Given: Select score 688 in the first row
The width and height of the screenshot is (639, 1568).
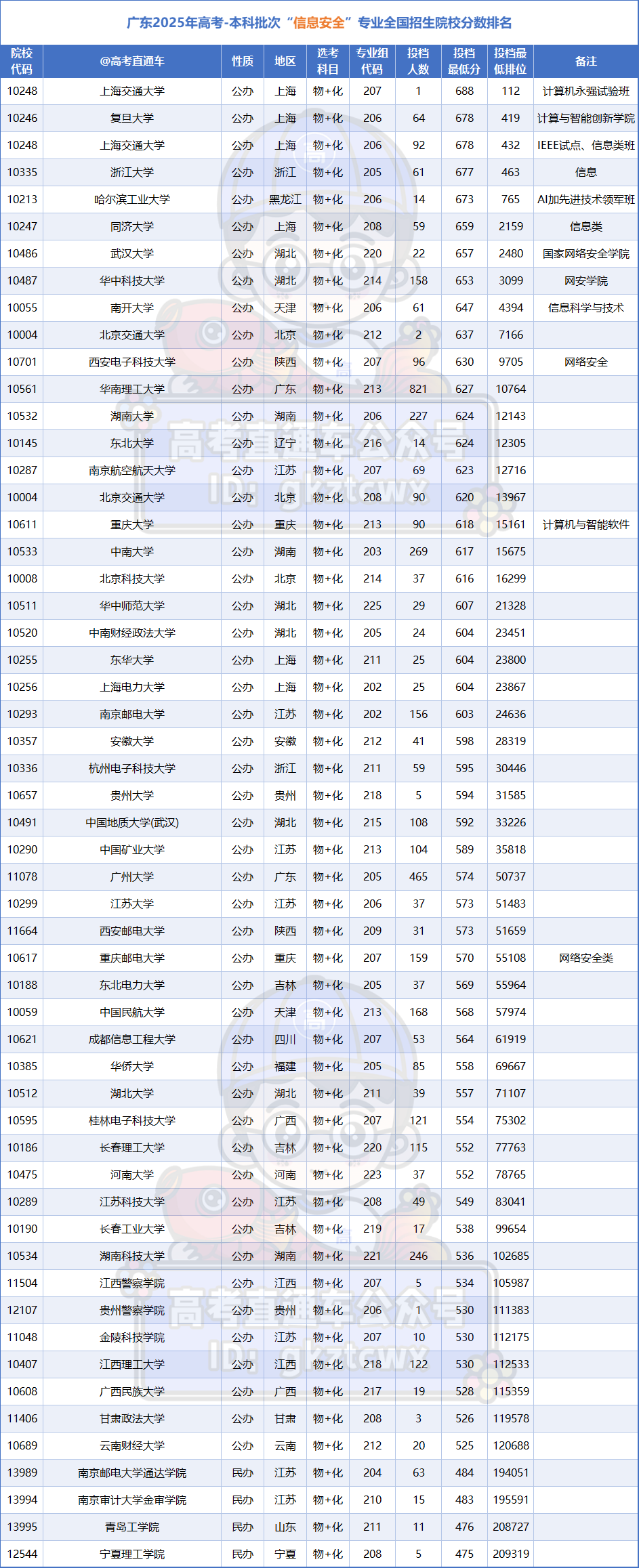Looking at the screenshot, I should [464, 91].
